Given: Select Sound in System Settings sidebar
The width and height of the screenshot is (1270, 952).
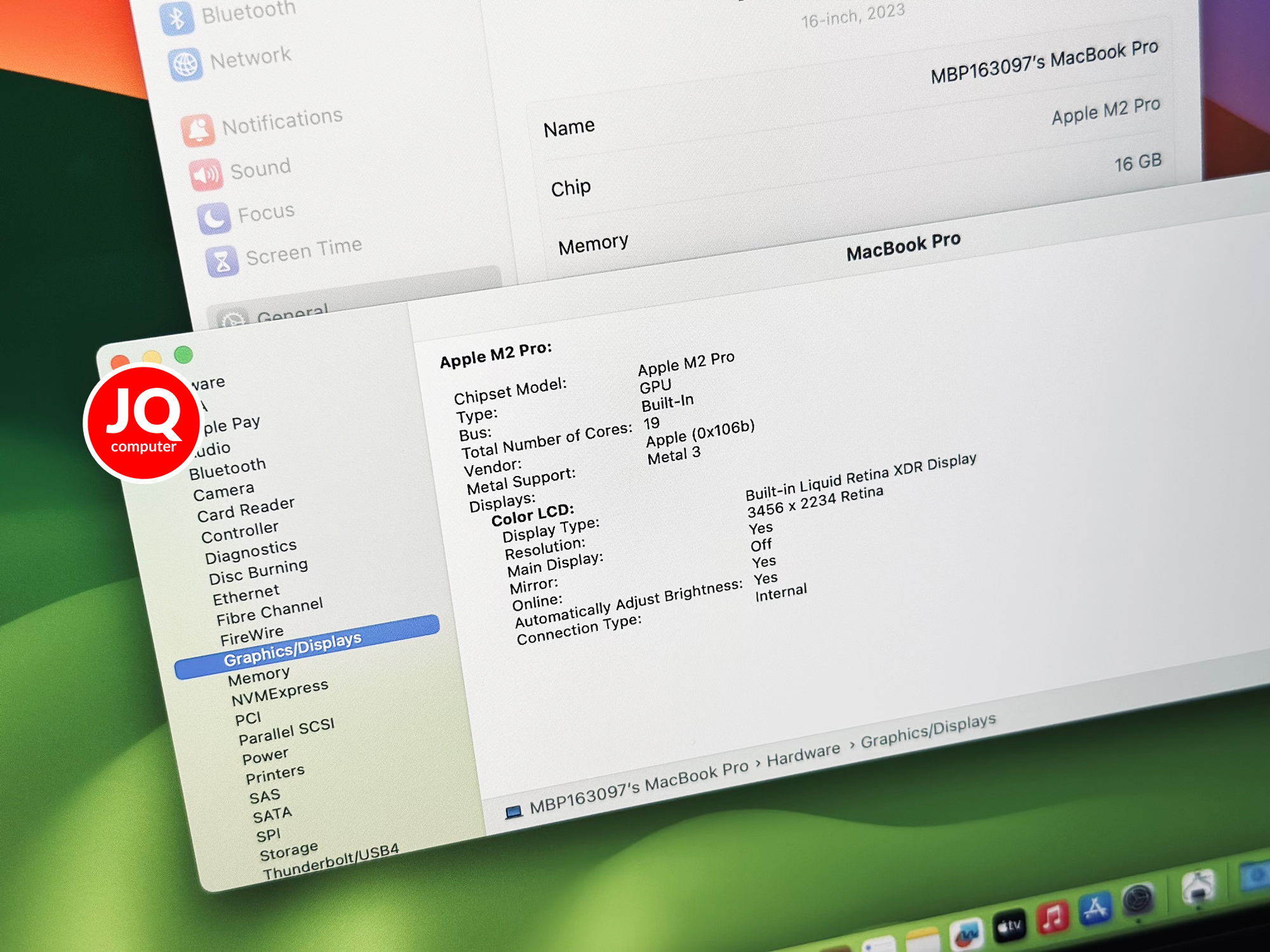Looking at the screenshot, I should tap(260, 169).
